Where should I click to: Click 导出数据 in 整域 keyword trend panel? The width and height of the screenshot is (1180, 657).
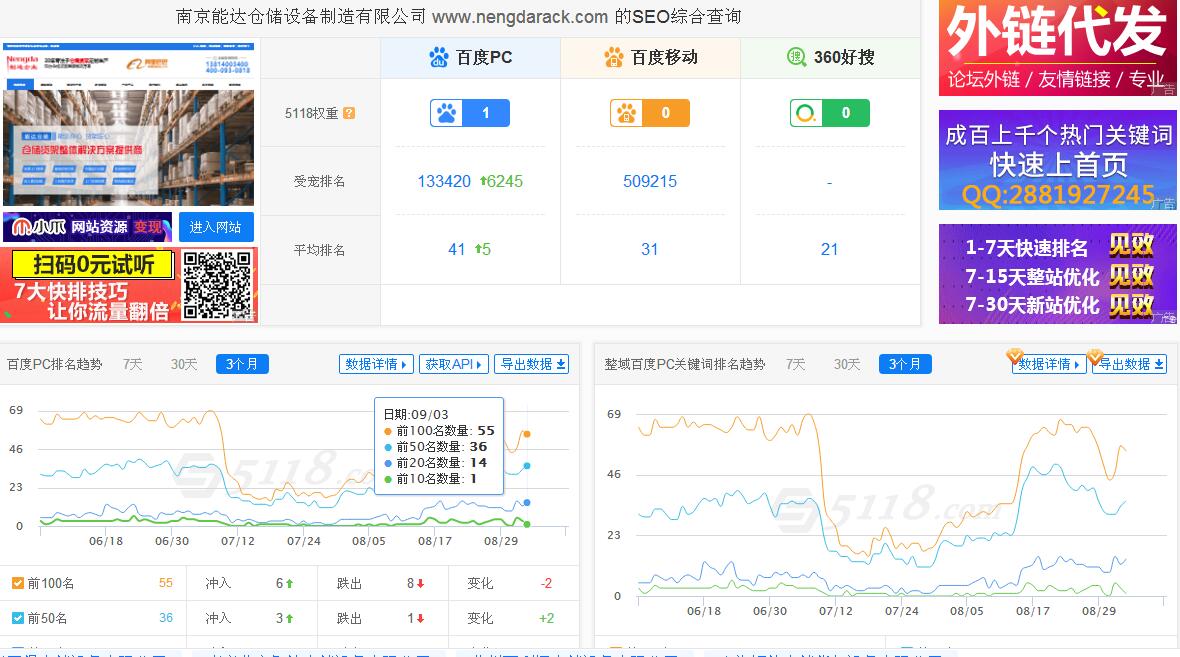(x=1130, y=364)
